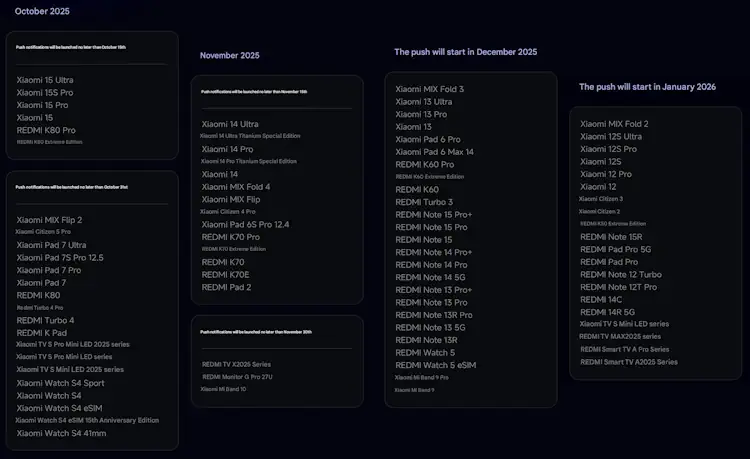This screenshot has height=459, width=750.
Task: Click the "REDMI Note 14 5G" entry
Action: pos(430,277)
